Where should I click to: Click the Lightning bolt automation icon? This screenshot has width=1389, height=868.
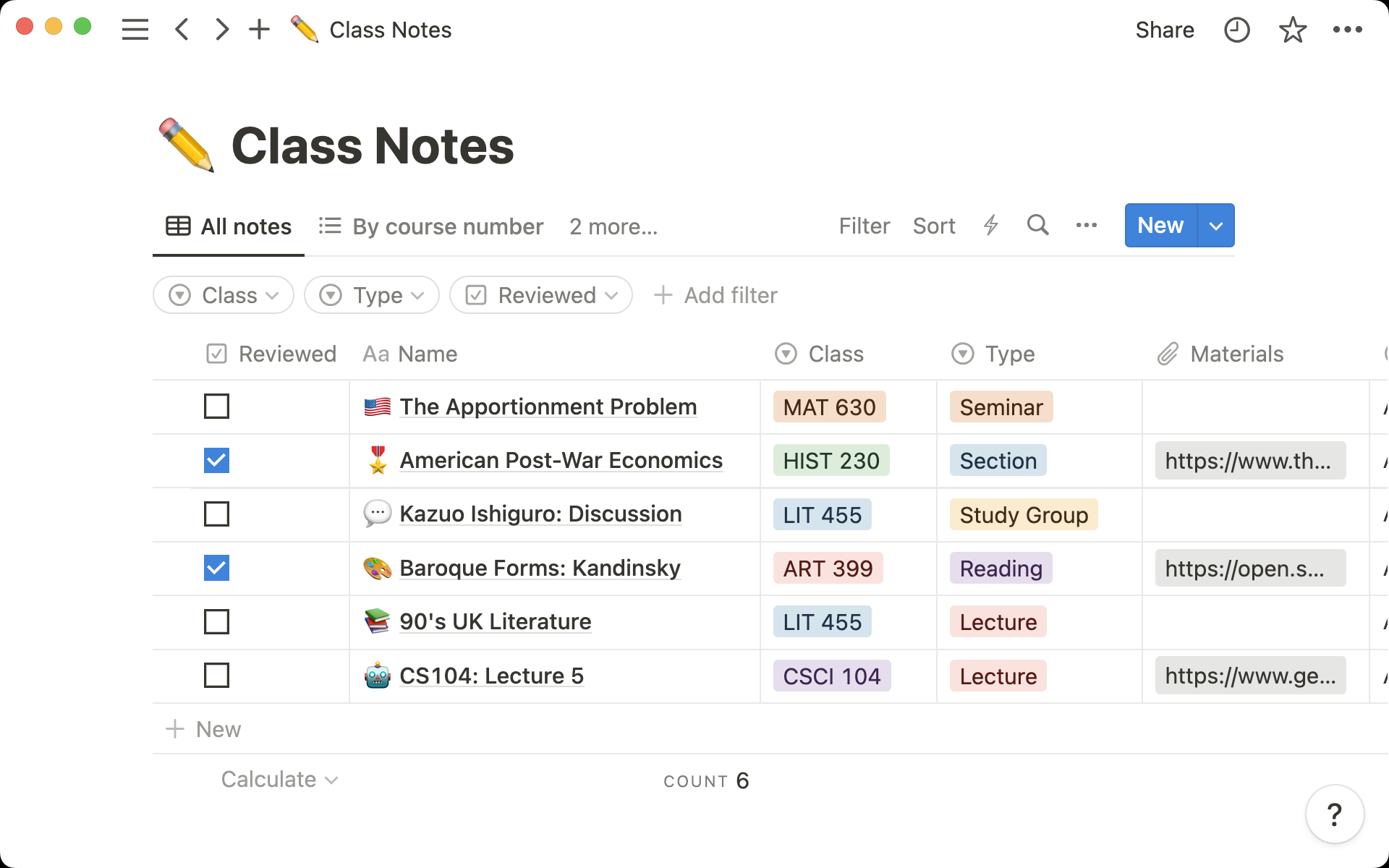click(990, 225)
